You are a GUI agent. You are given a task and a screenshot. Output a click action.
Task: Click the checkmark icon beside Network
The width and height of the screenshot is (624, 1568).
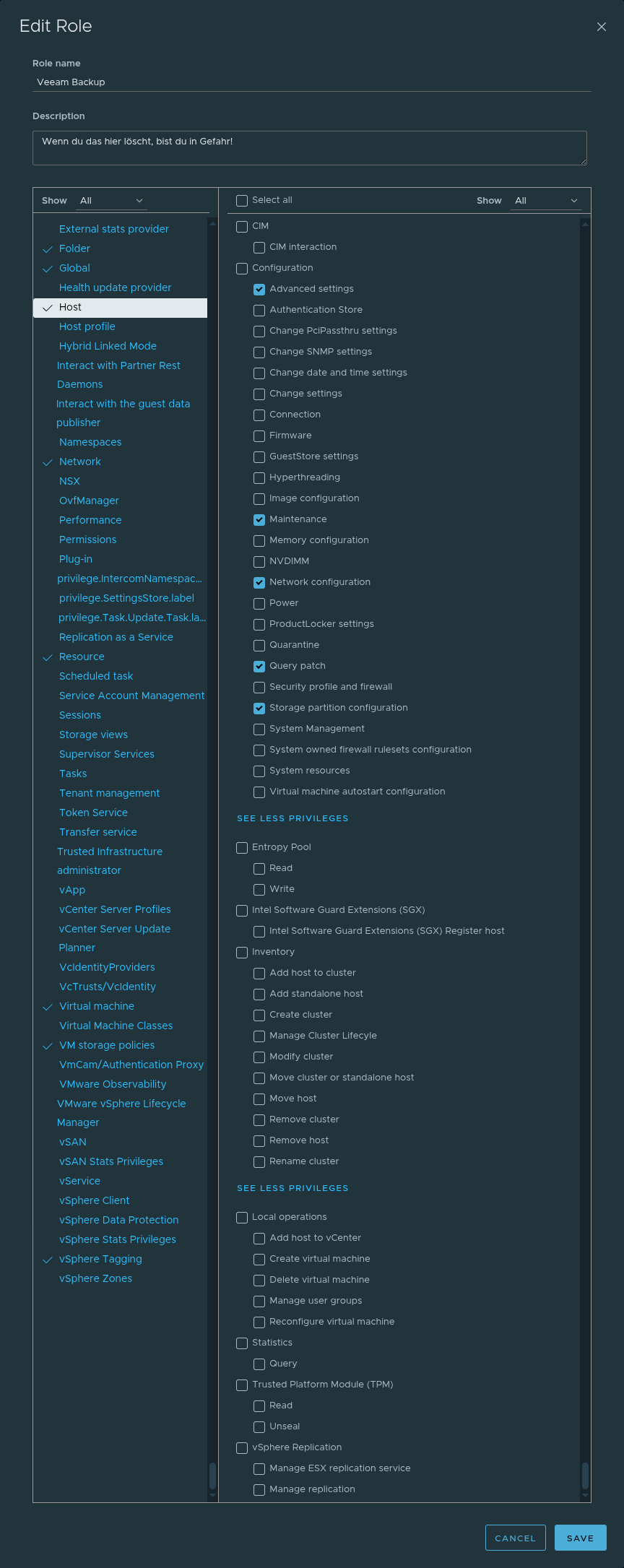coord(48,462)
